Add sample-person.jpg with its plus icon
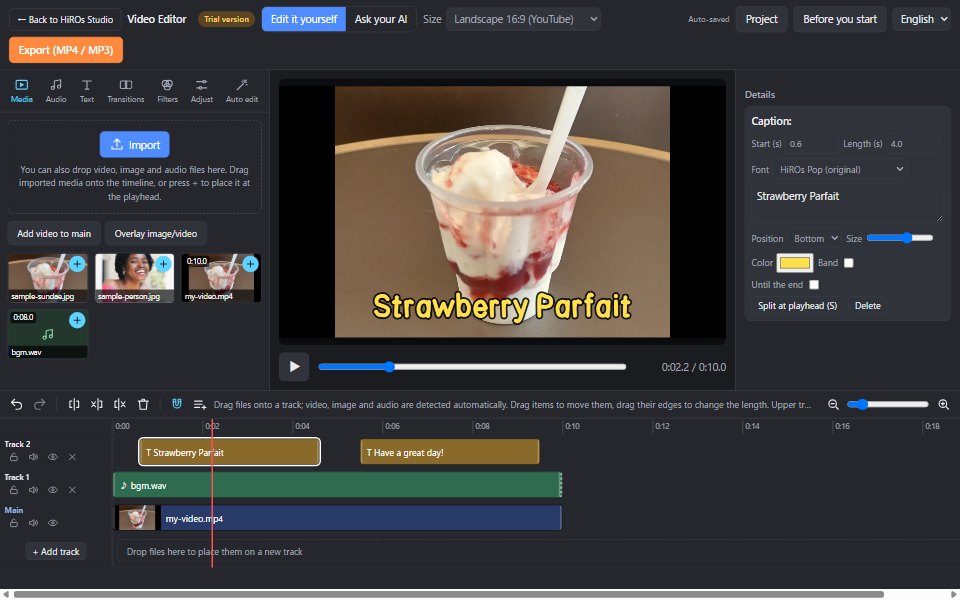Image resolution: width=960 pixels, height=600 pixels. click(163, 264)
